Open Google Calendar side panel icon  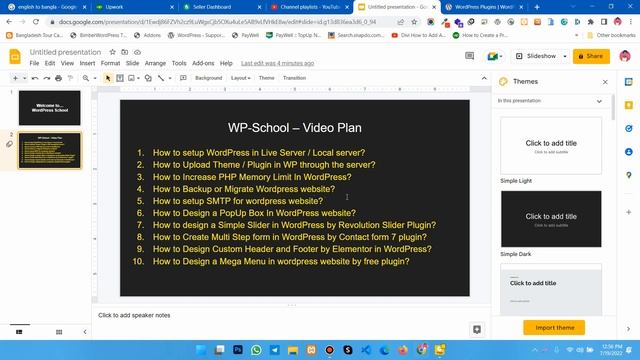pyautogui.click(x=629, y=82)
